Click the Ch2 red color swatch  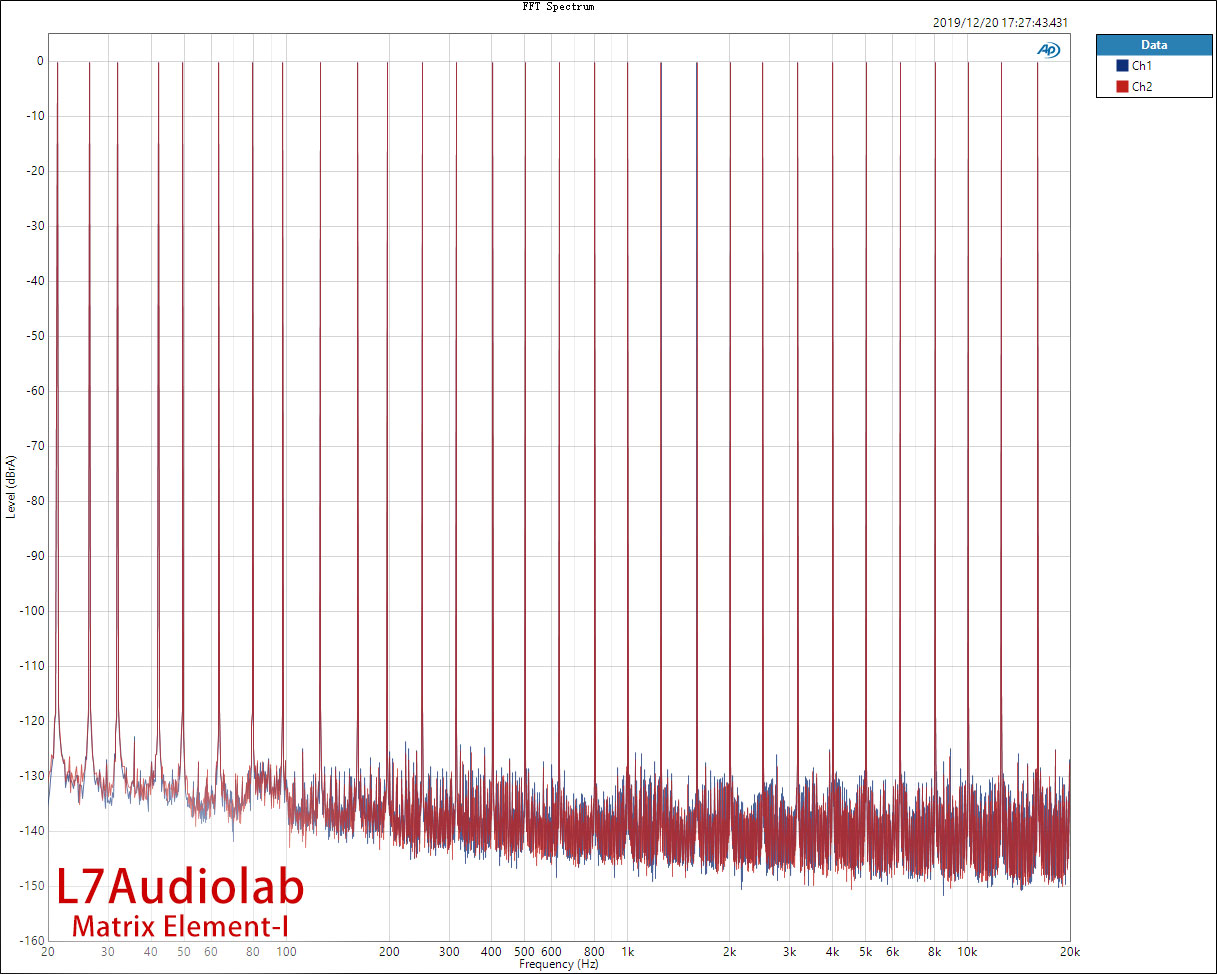coord(1122,87)
